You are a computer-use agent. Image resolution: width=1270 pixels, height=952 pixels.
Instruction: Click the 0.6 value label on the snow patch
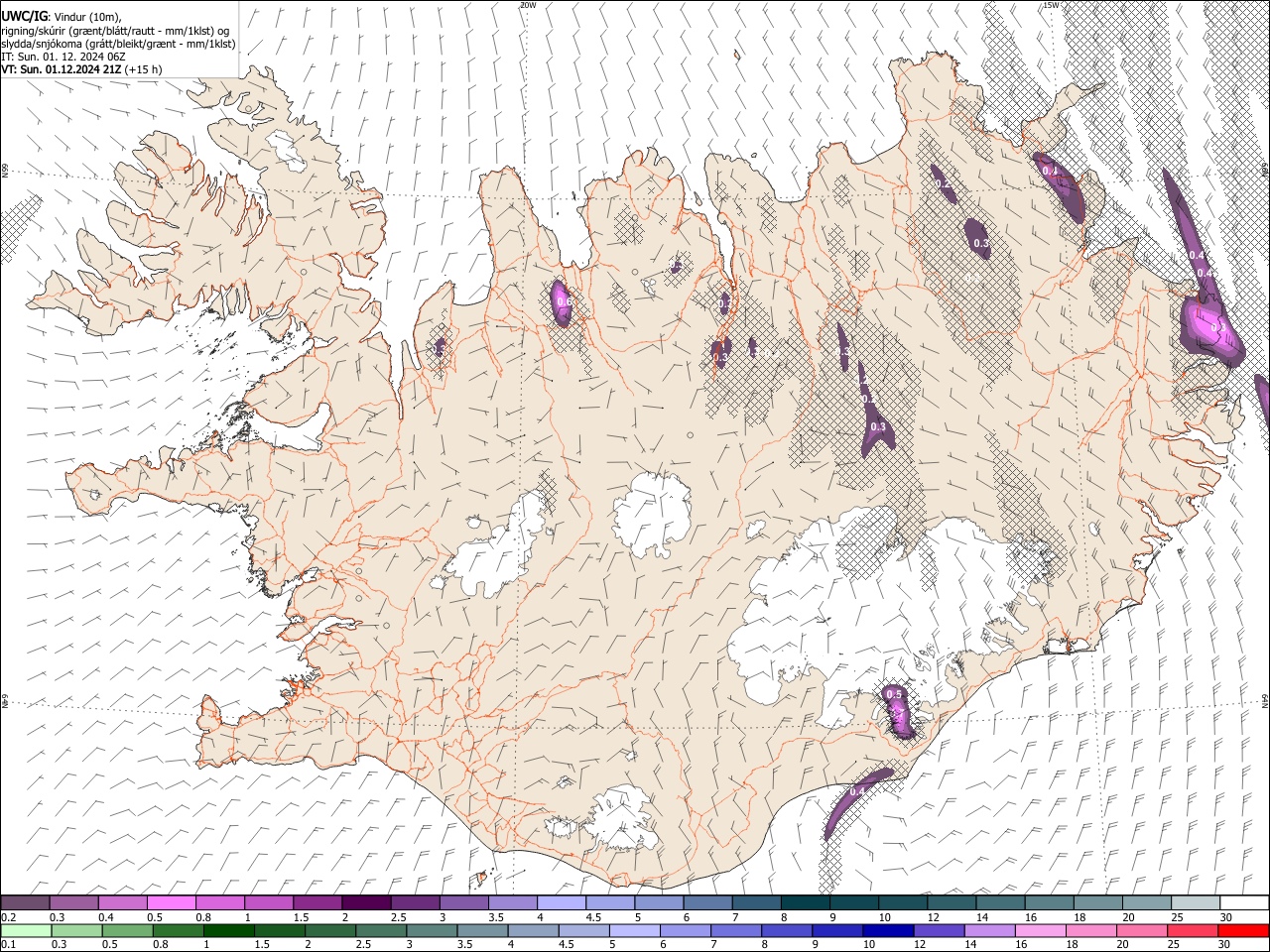[x=564, y=301]
